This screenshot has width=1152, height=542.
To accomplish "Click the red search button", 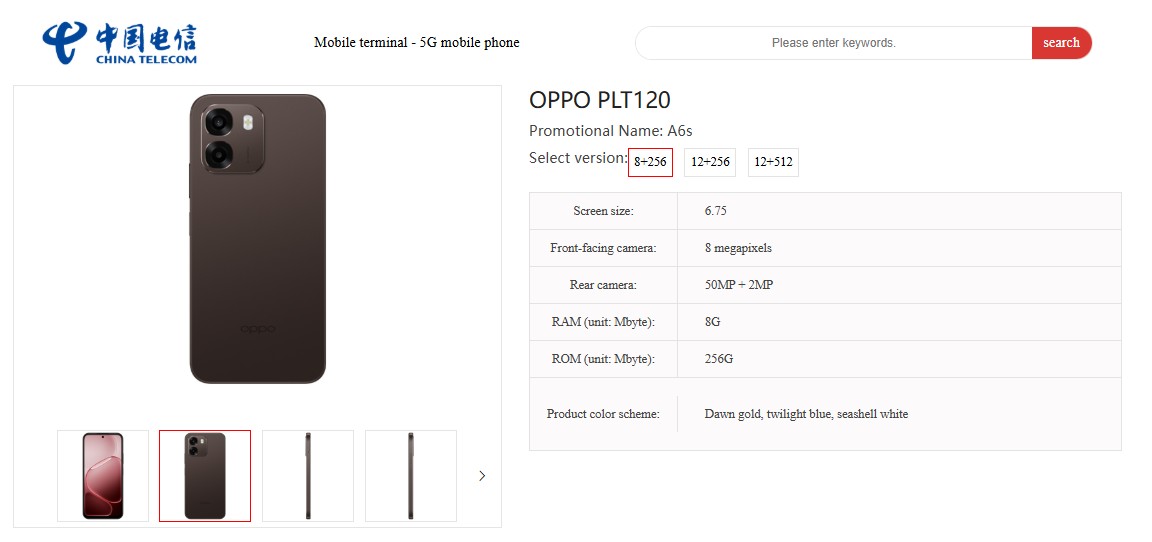I will pyautogui.click(x=1061, y=43).
